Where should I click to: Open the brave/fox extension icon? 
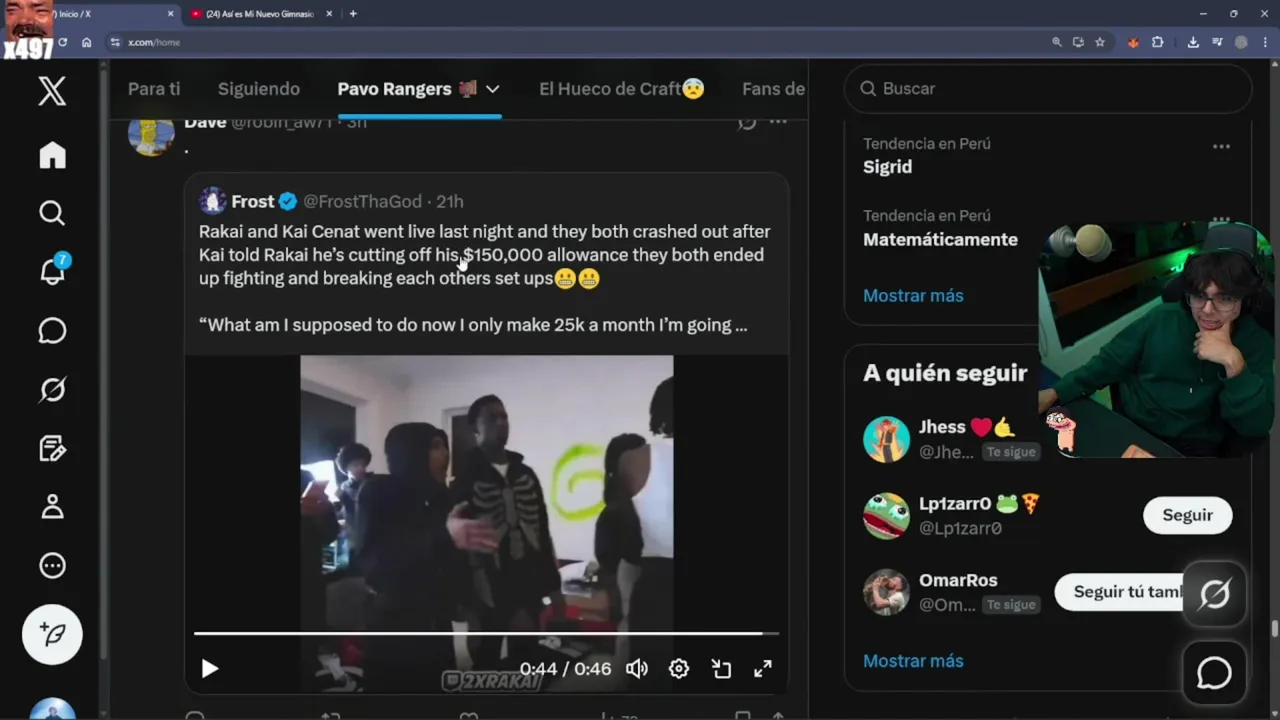1133,42
